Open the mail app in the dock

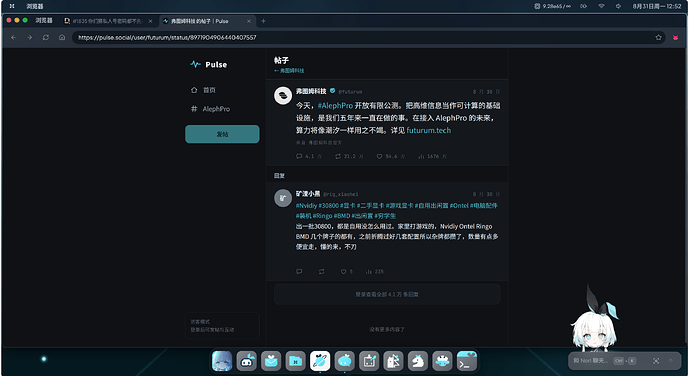[x=271, y=361]
